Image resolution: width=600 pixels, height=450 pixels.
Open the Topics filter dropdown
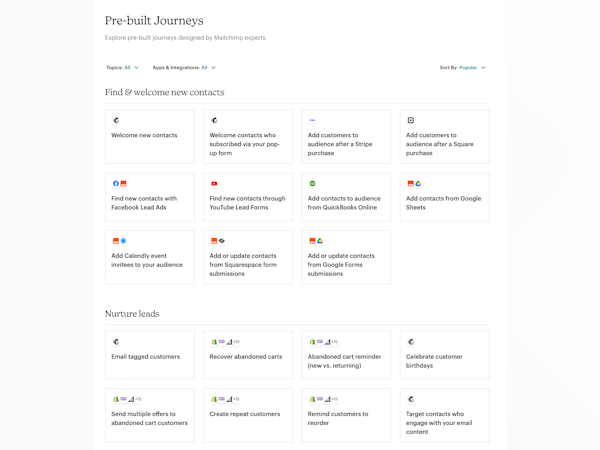[123, 68]
